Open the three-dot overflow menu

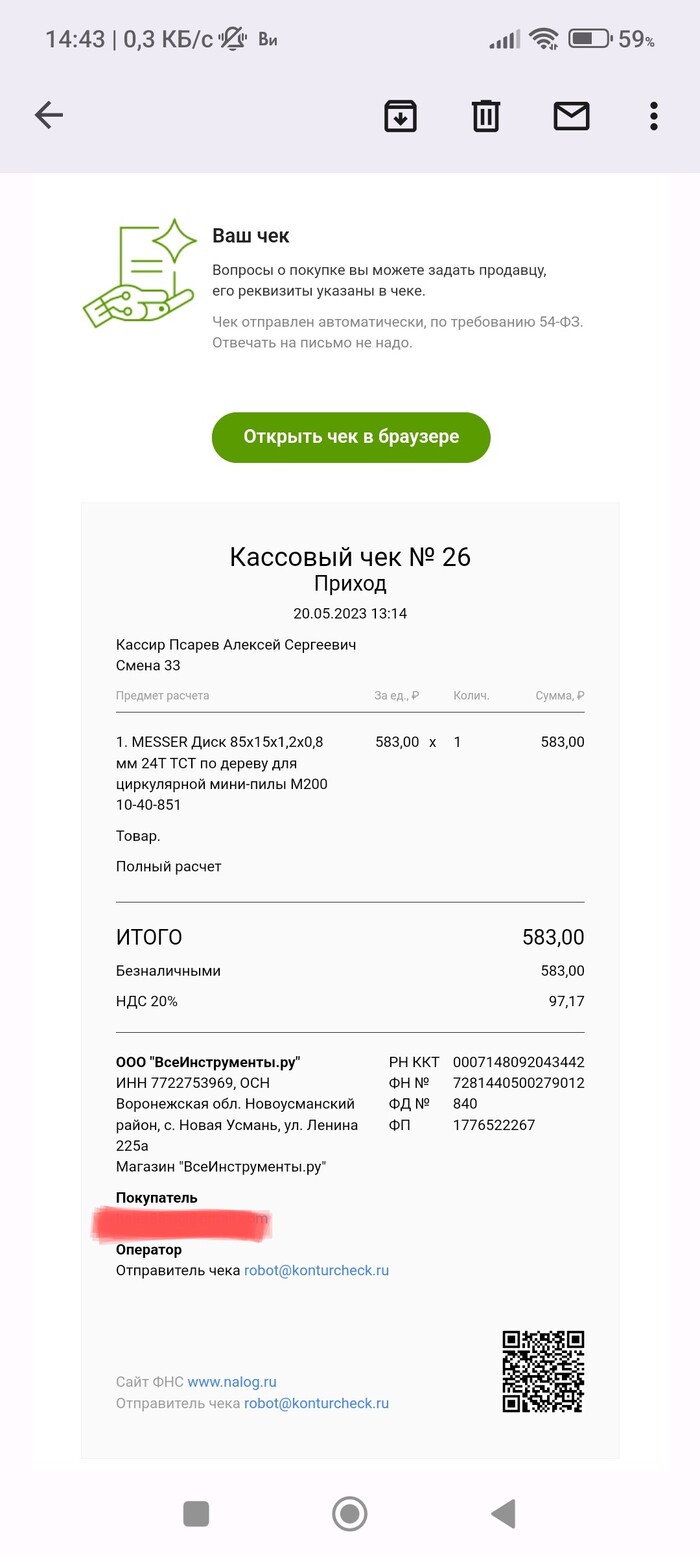coord(653,116)
